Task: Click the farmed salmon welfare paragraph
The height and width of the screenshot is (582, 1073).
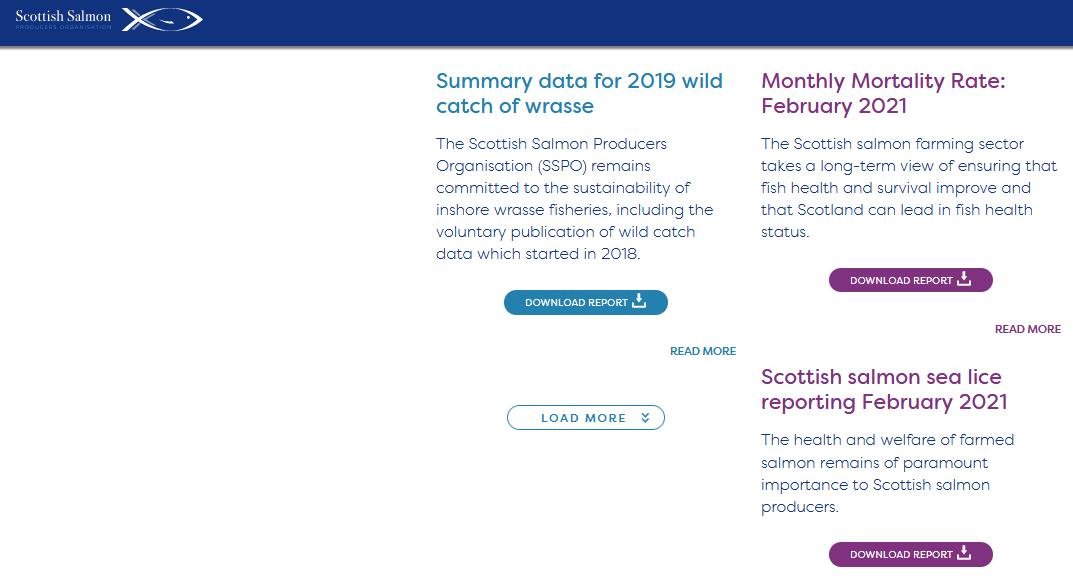Action: click(x=887, y=473)
